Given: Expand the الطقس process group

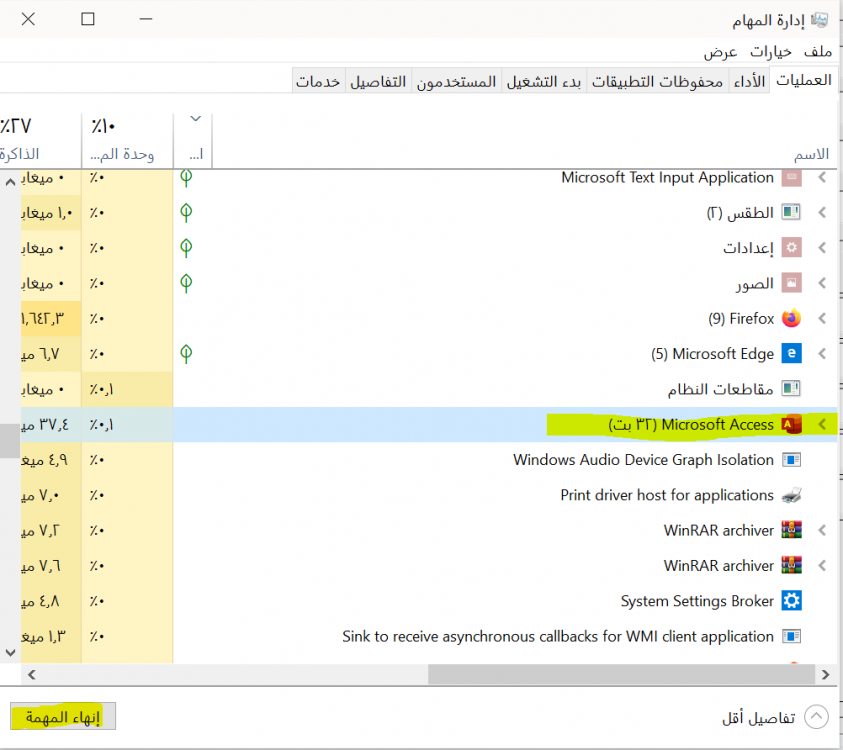Looking at the screenshot, I should [822, 212].
